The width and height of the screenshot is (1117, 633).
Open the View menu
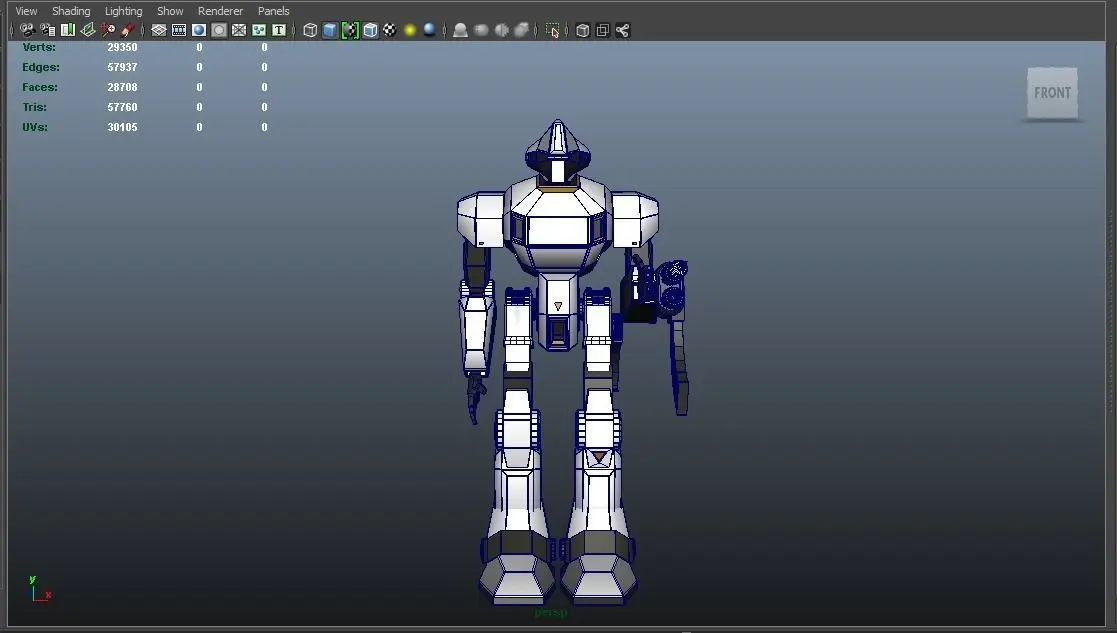click(x=26, y=11)
